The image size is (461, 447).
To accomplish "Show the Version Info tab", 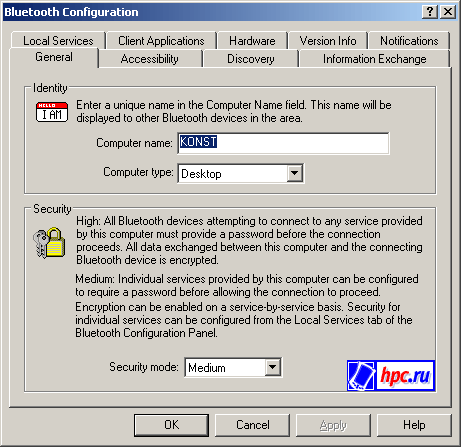I will [328, 41].
